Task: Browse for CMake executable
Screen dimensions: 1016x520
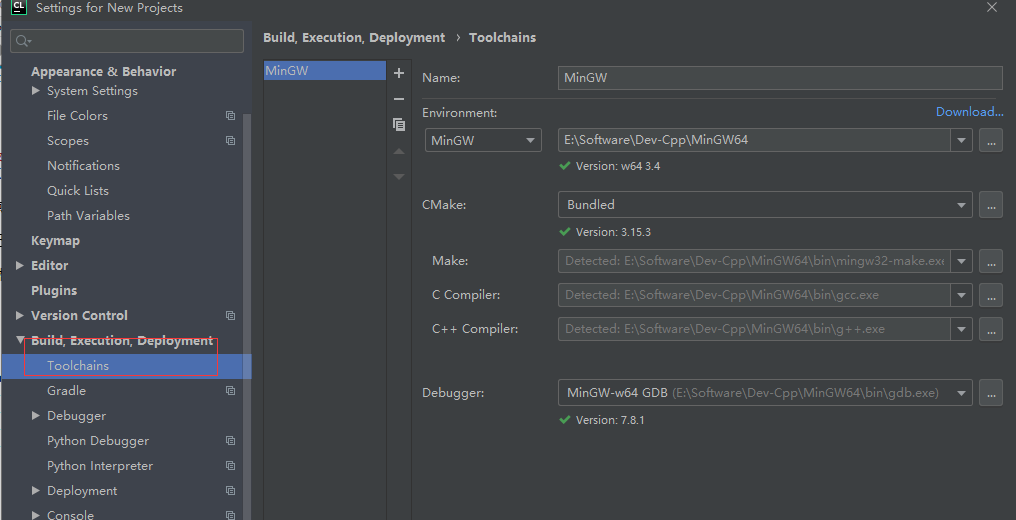Action: [991, 205]
